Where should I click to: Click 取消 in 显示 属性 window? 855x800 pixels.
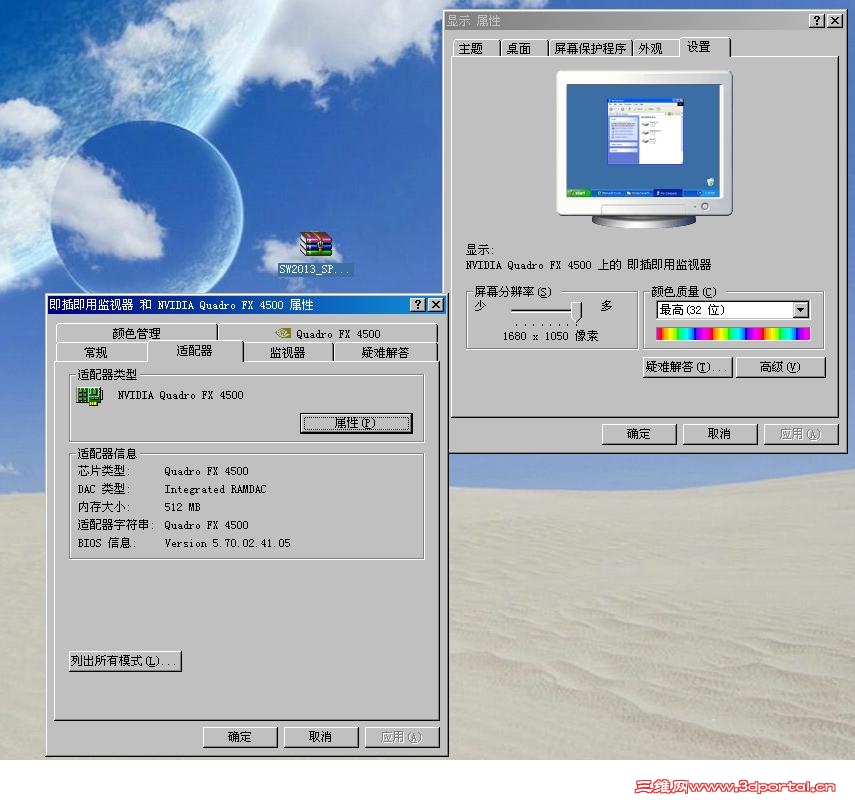[720, 434]
